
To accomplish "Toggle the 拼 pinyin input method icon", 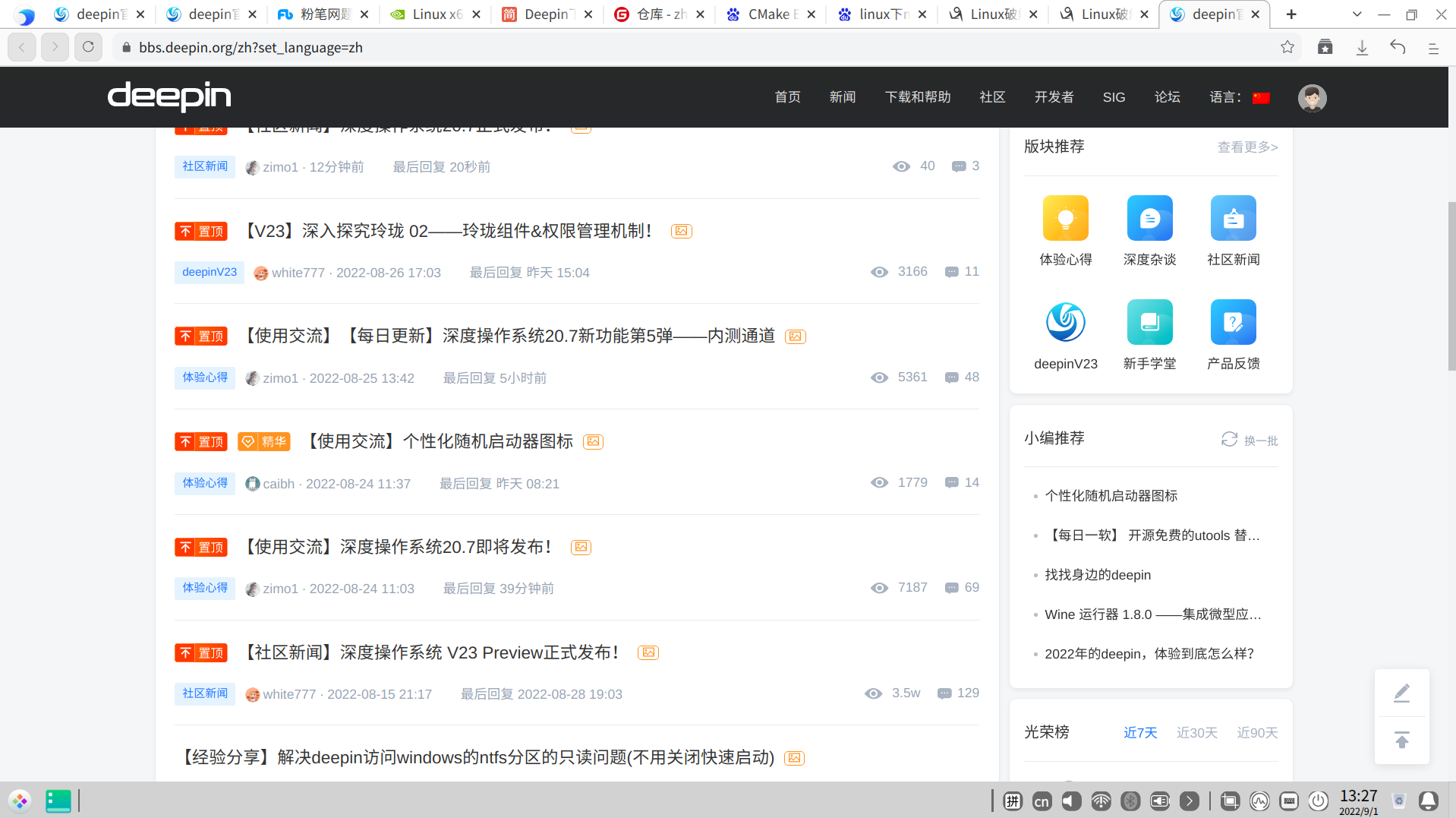I will [1012, 801].
